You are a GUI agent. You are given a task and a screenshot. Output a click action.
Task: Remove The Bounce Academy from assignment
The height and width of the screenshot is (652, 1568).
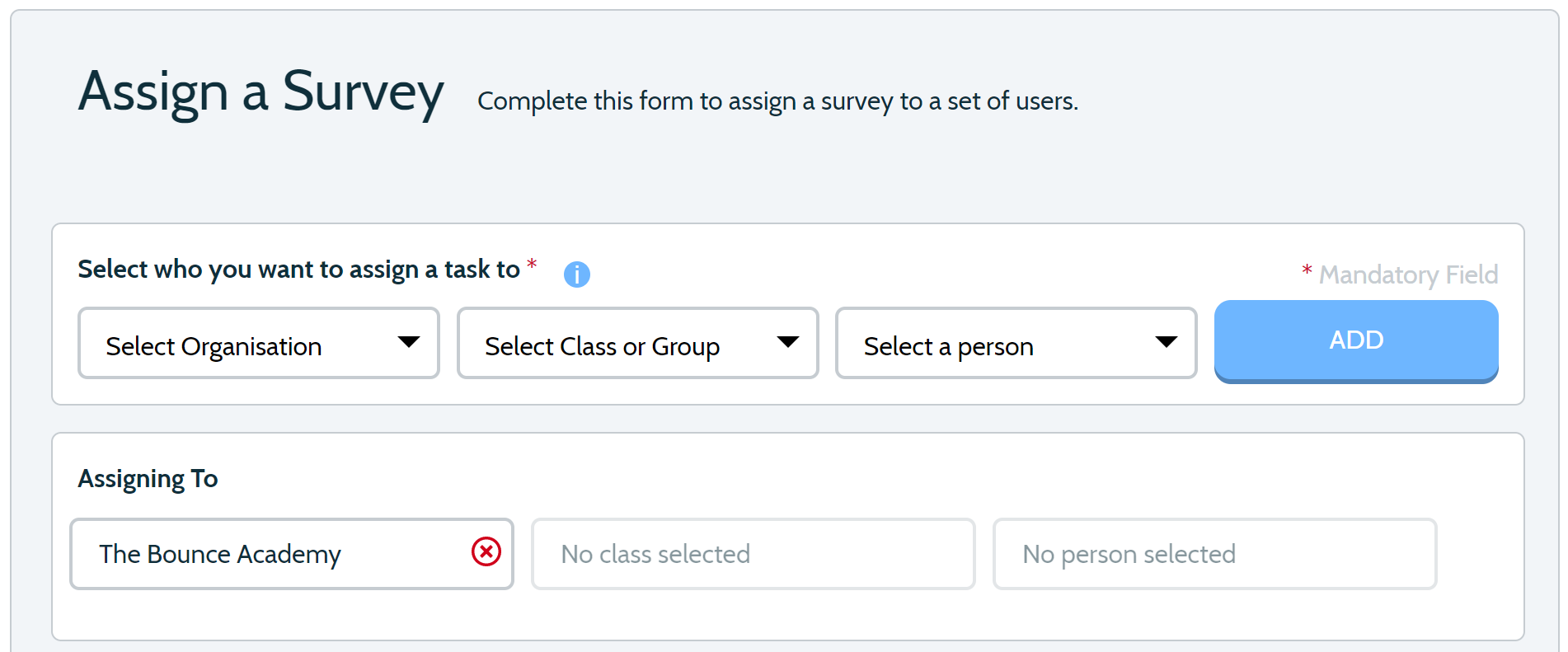tap(486, 551)
